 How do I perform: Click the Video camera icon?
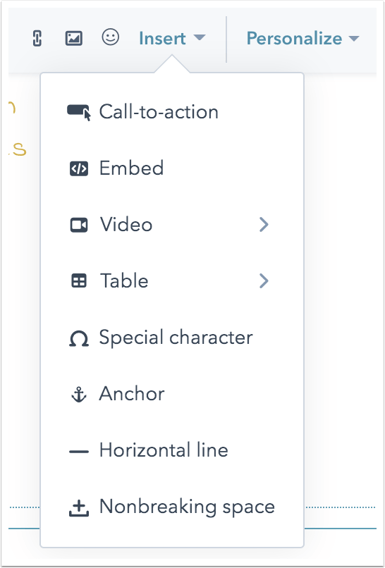[x=79, y=225]
